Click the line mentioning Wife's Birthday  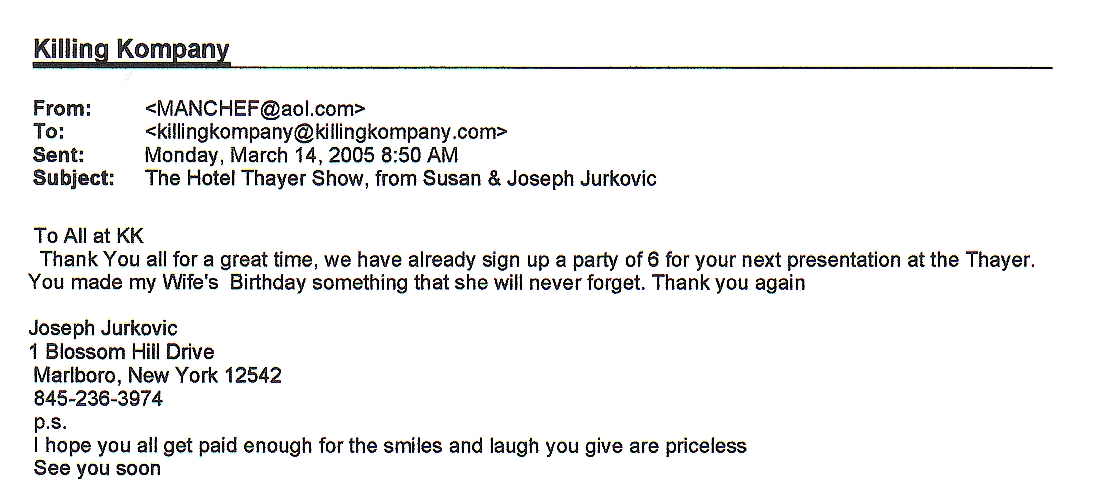(x=417, y=283)
